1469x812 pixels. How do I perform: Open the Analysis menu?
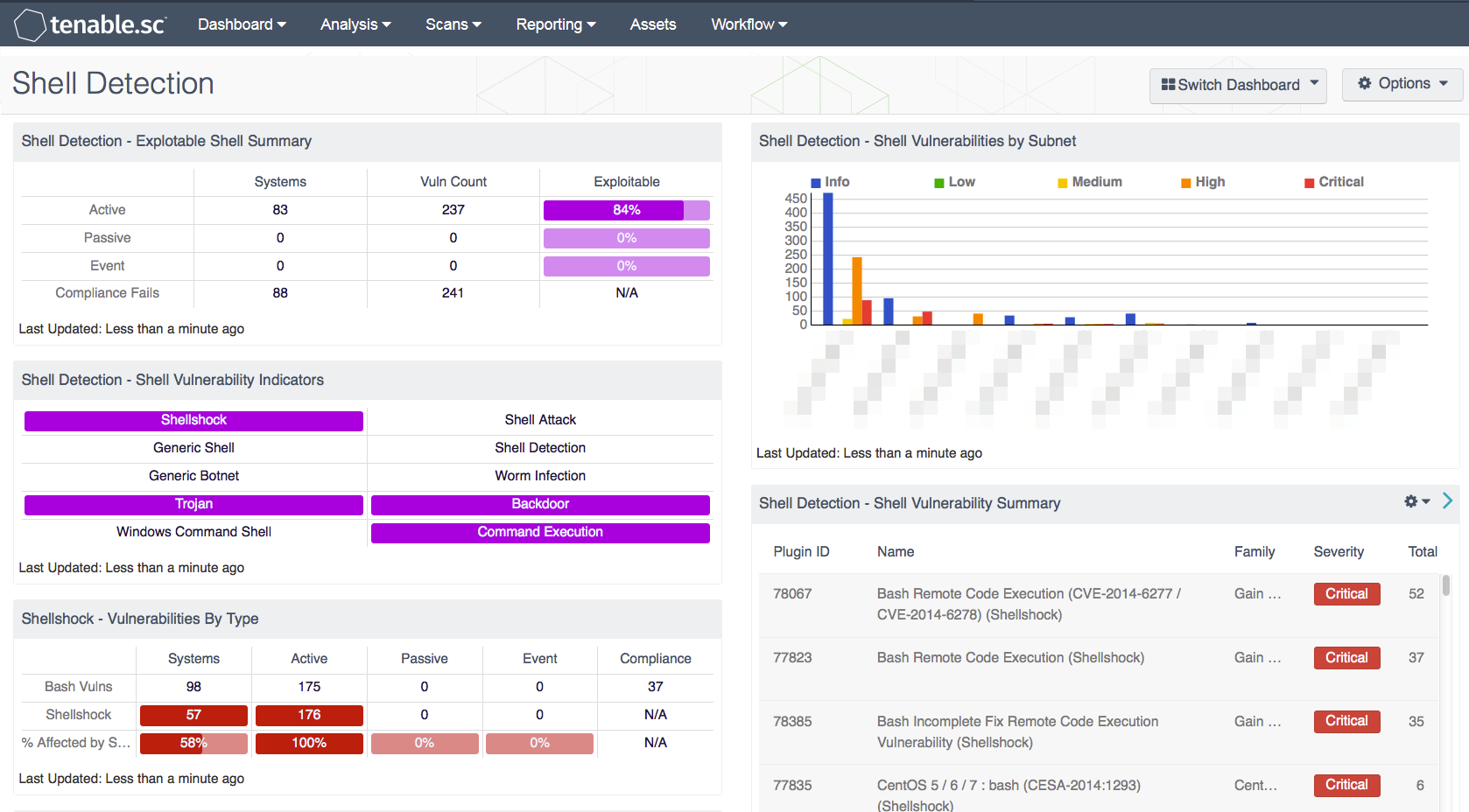(x=355, y=24)
